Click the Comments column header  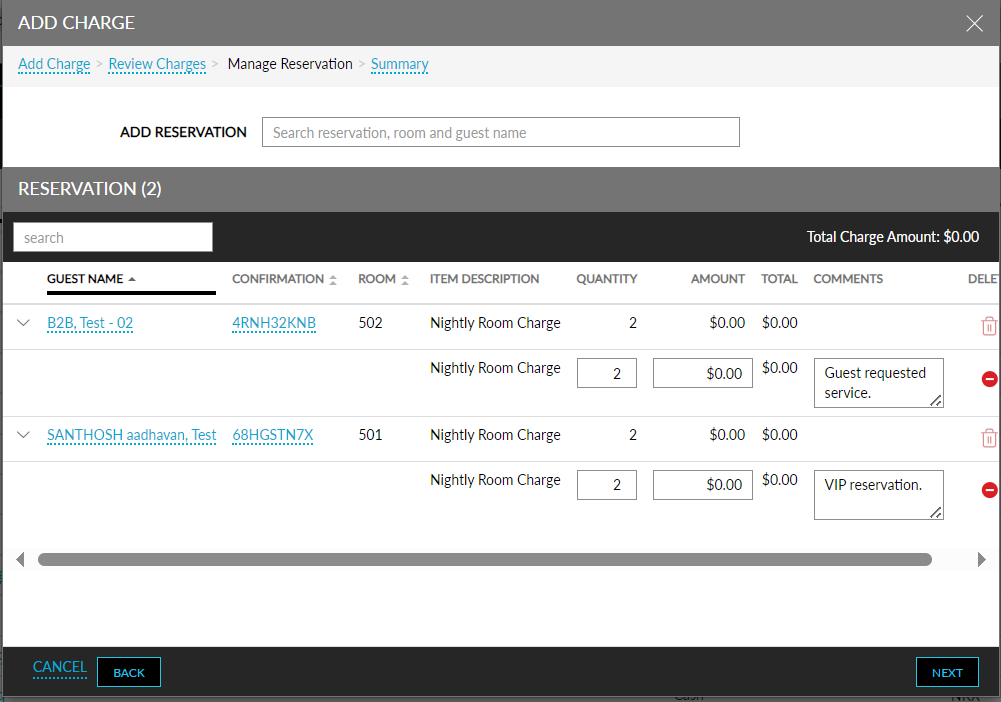(848, 279)
